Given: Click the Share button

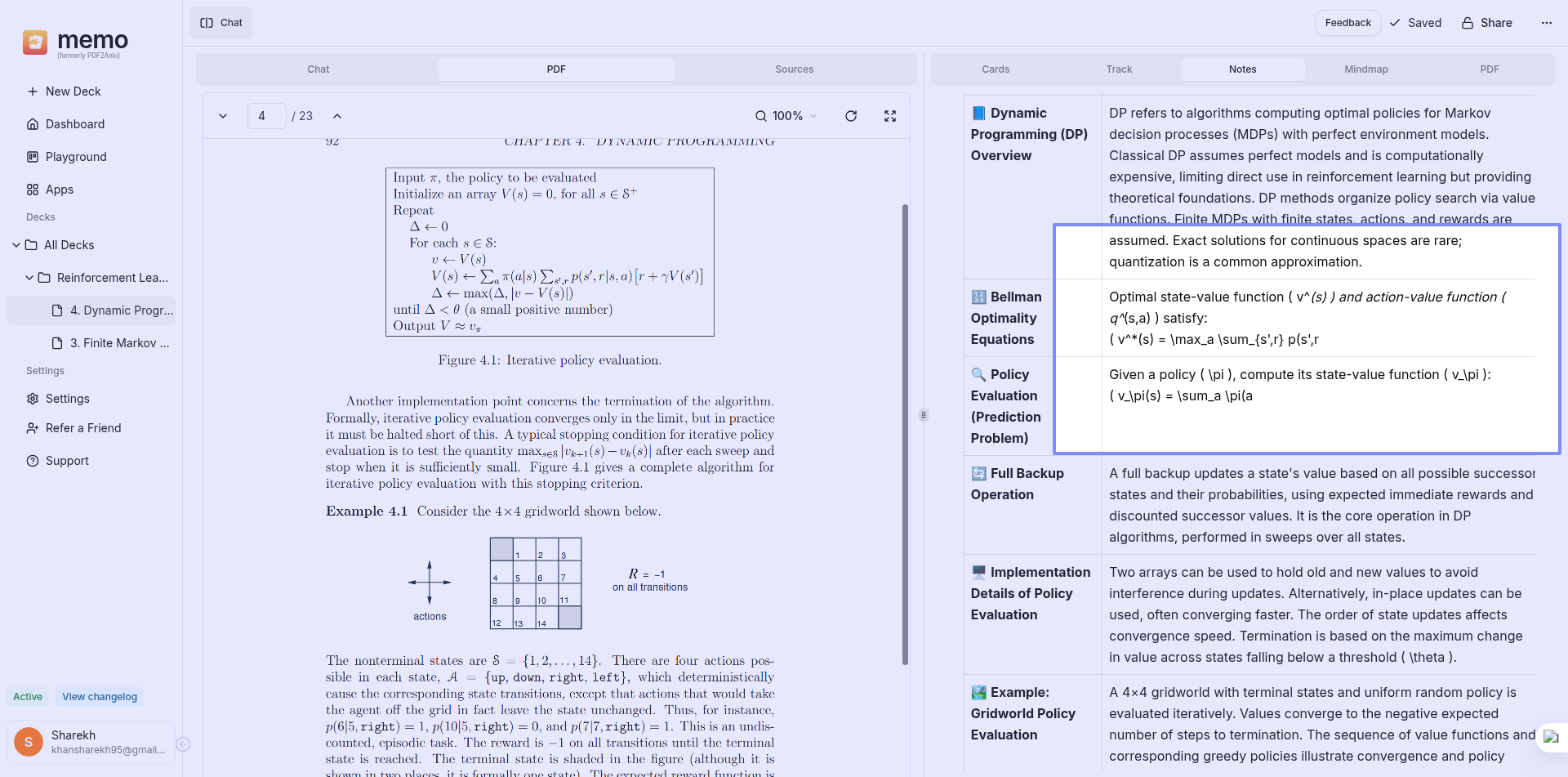Looking at the screenshot, I should 1487,23.
